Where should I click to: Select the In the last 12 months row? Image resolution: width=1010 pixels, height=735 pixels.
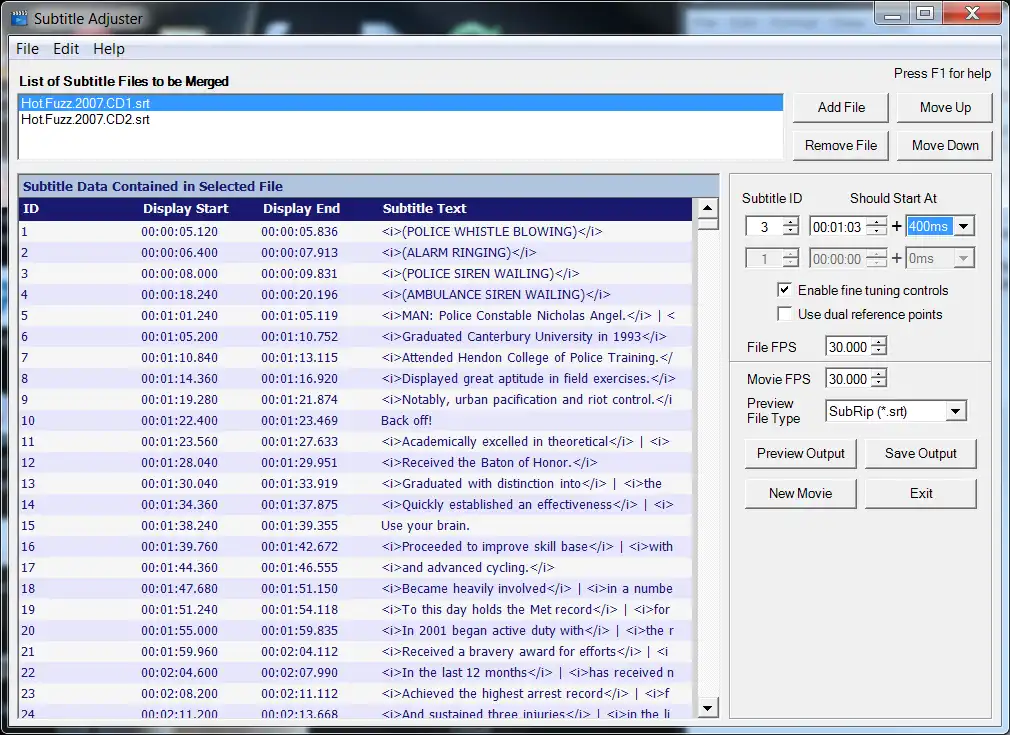(356, 673)
